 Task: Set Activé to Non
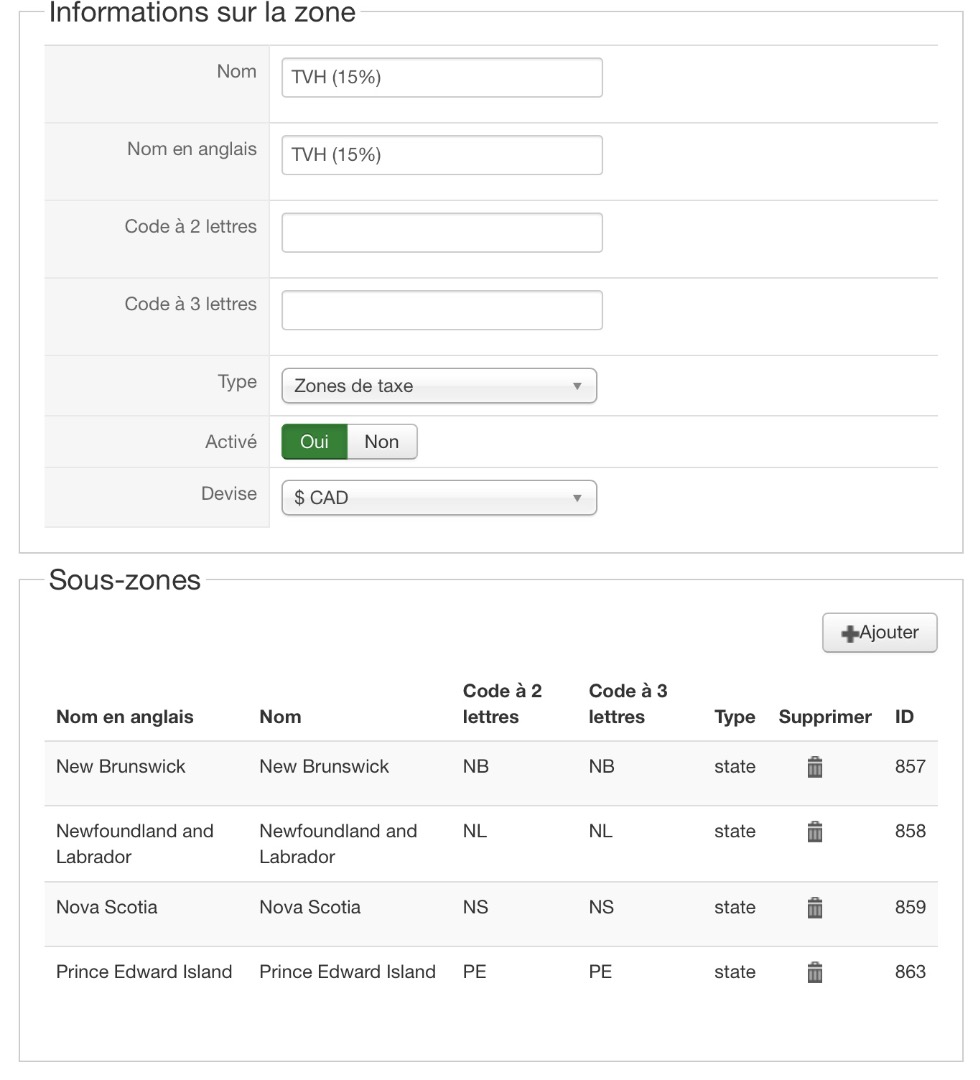point(381,442)
